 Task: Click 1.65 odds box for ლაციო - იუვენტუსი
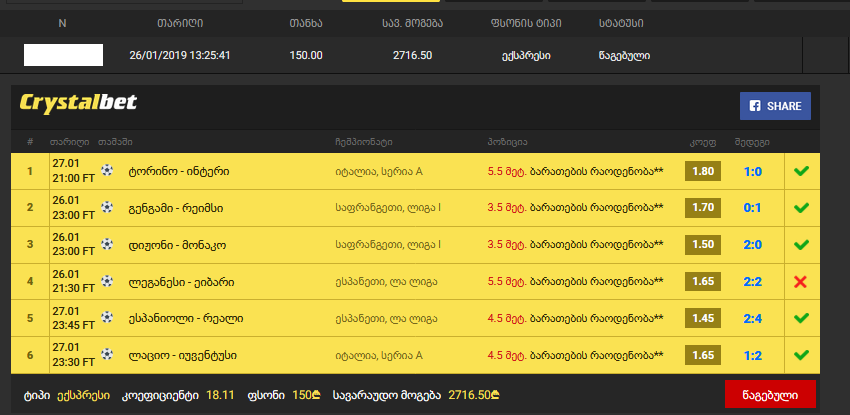703,355
